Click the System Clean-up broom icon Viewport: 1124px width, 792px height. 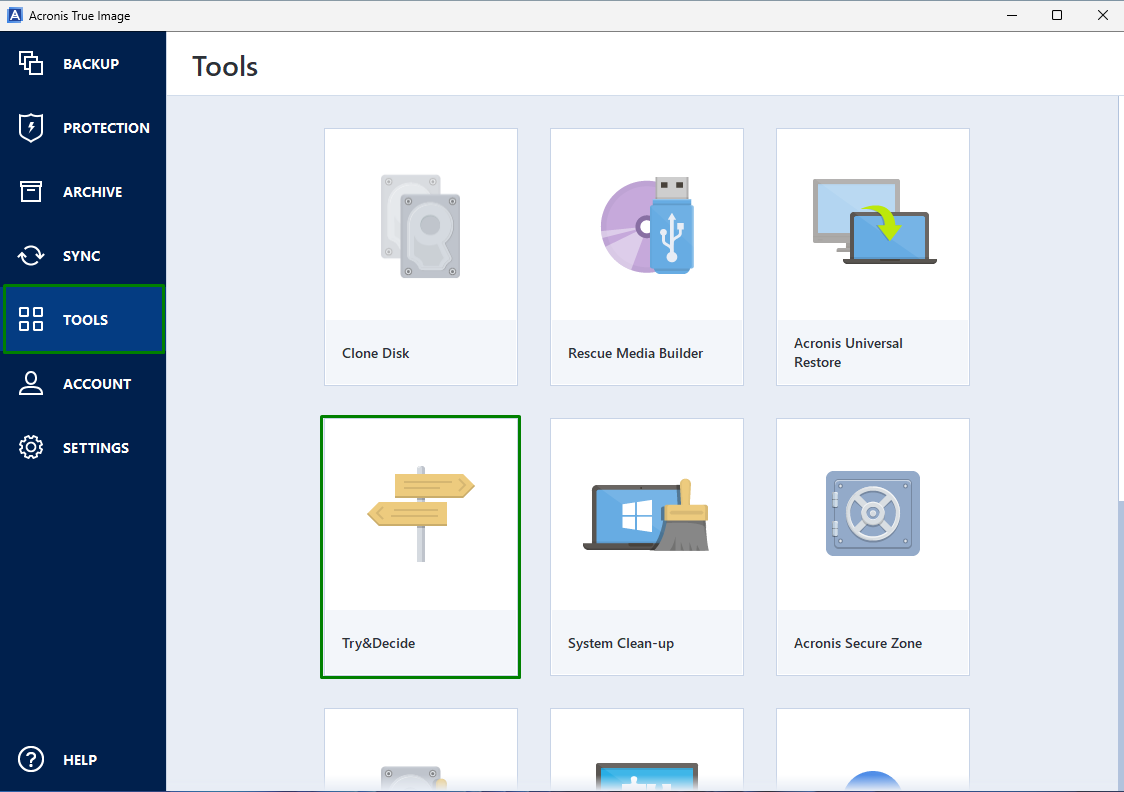tap(646, 514)
